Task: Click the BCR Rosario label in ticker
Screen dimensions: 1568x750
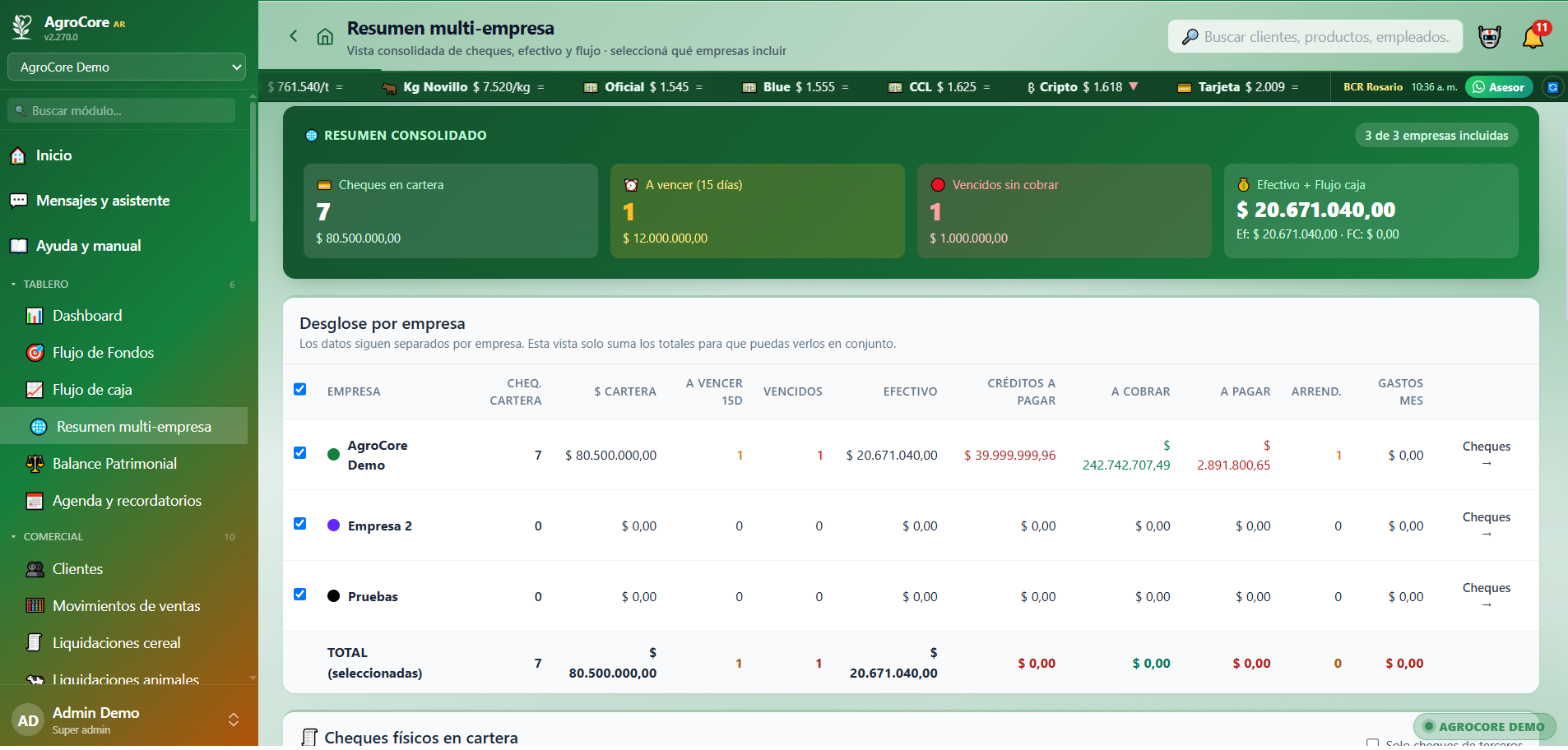Action: [1373, 87]
